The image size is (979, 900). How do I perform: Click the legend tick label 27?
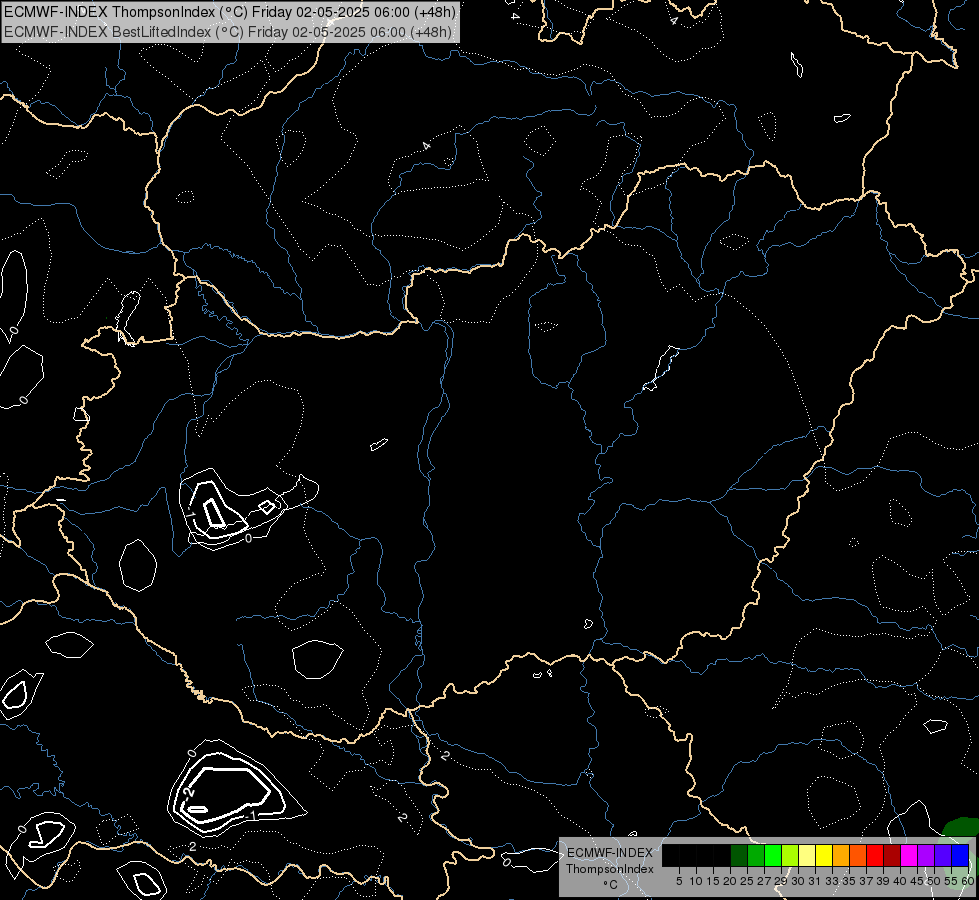[764, 881]
